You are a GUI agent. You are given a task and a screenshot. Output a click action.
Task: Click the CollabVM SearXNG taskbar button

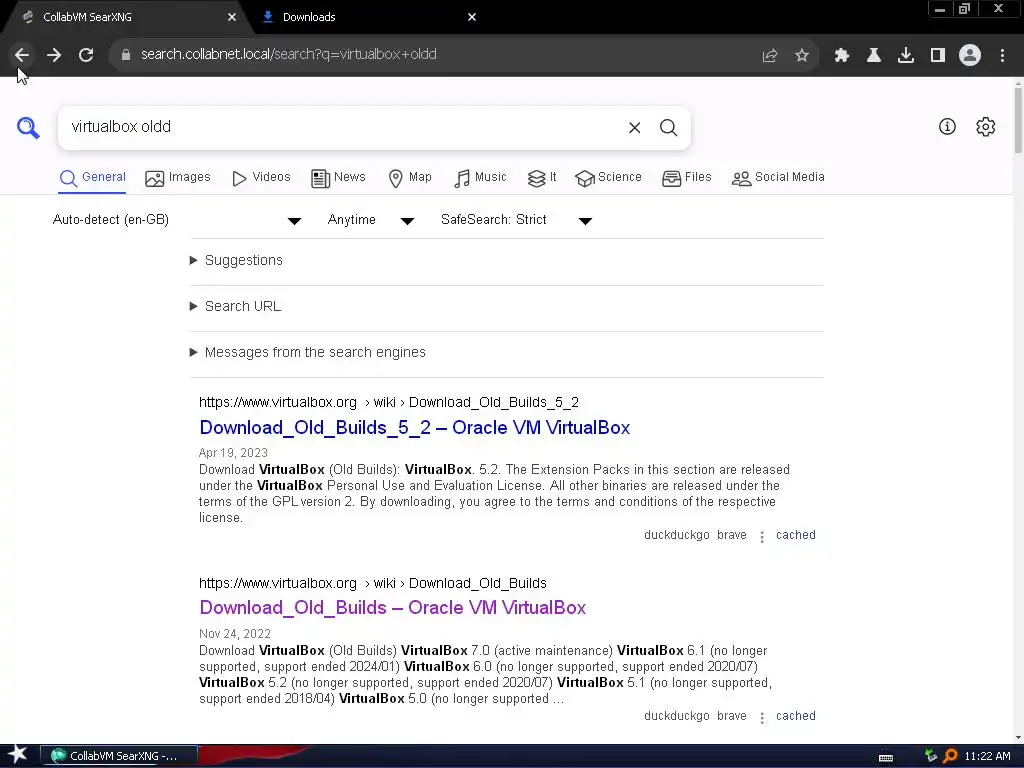[x=119, y=756]
